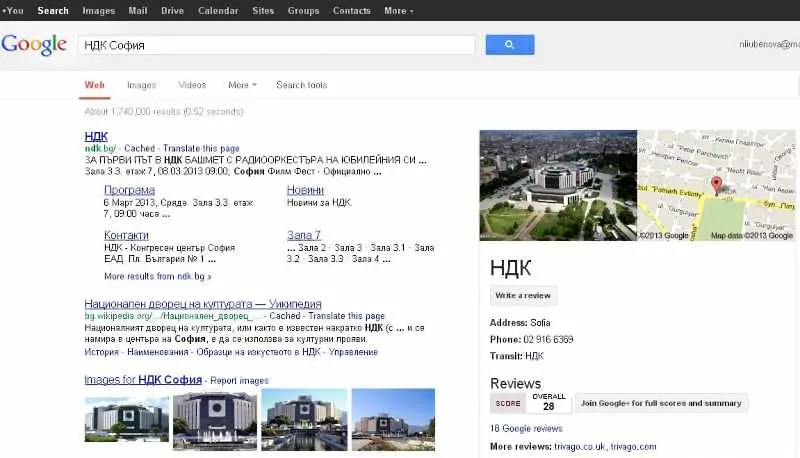The image size is (800, 458).
Task: Click Report images link
Action: click(x=239, y=380)
